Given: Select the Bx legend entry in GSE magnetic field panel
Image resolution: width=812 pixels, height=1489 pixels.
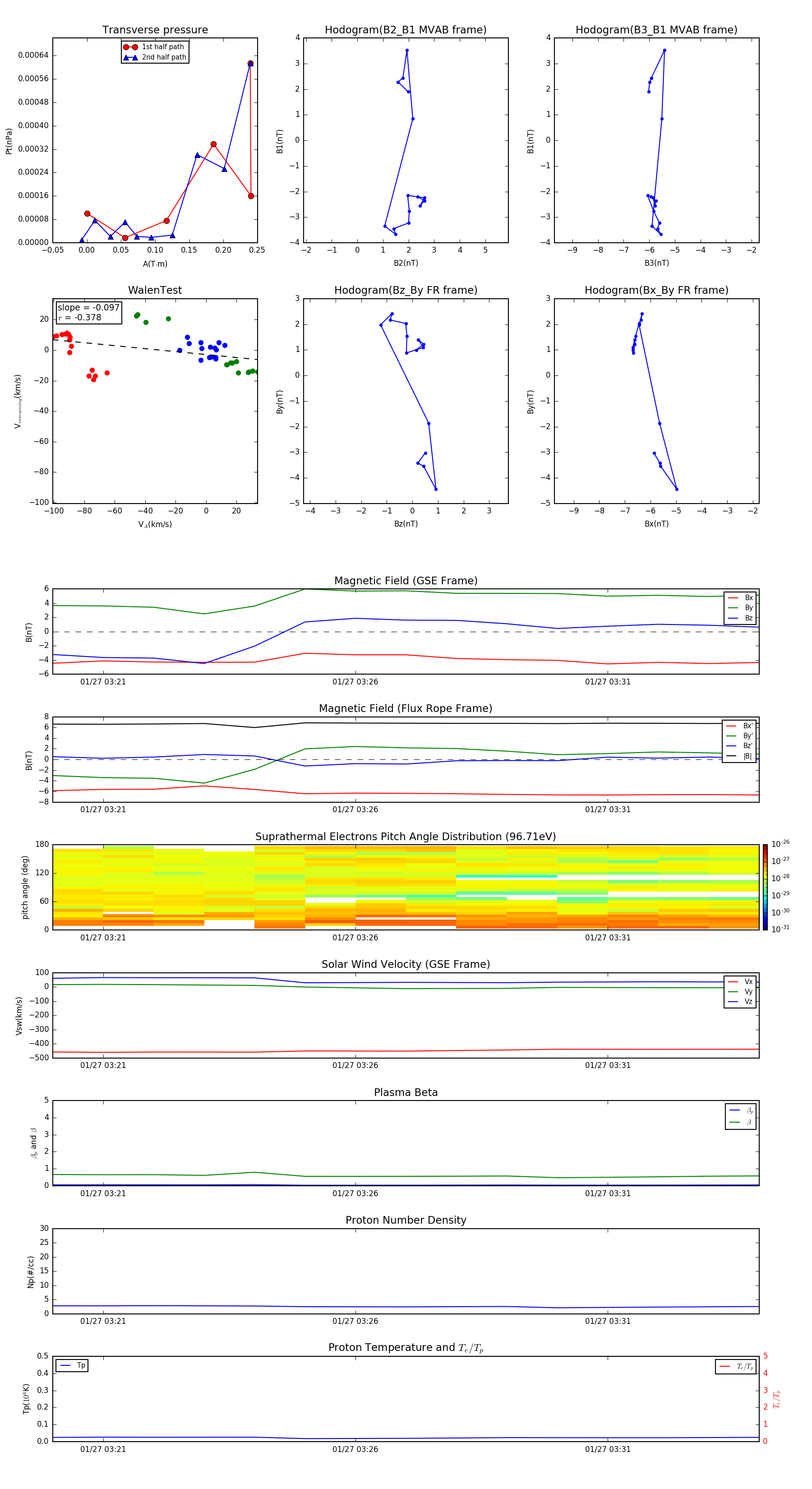Looking at the screenshot, I should click(x=740, y=598).
